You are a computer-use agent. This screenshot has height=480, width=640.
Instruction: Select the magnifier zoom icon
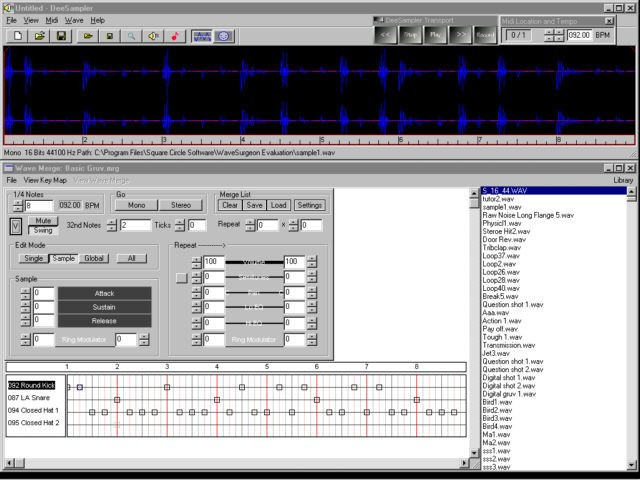point(131,36)
